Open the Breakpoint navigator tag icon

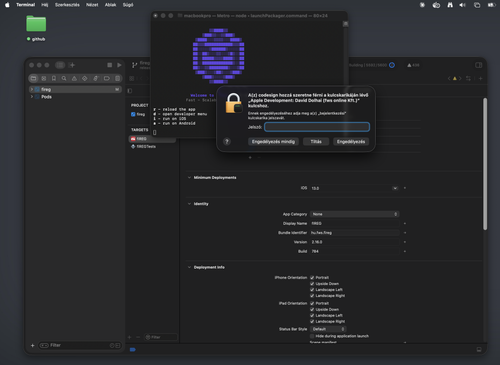[x=107, y=78]
